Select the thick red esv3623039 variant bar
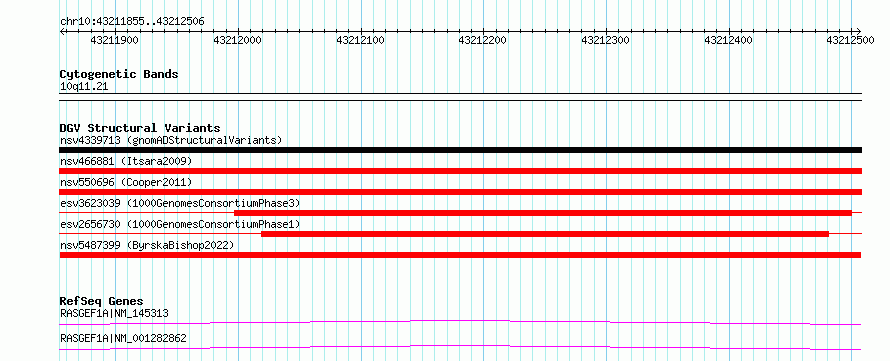This screenshot has width=890, height=361. 543,212
